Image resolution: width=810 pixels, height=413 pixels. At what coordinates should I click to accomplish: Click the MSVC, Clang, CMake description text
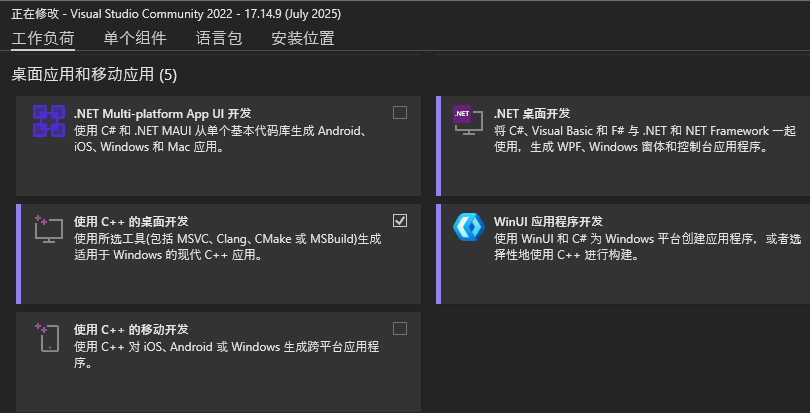point(228,247)
